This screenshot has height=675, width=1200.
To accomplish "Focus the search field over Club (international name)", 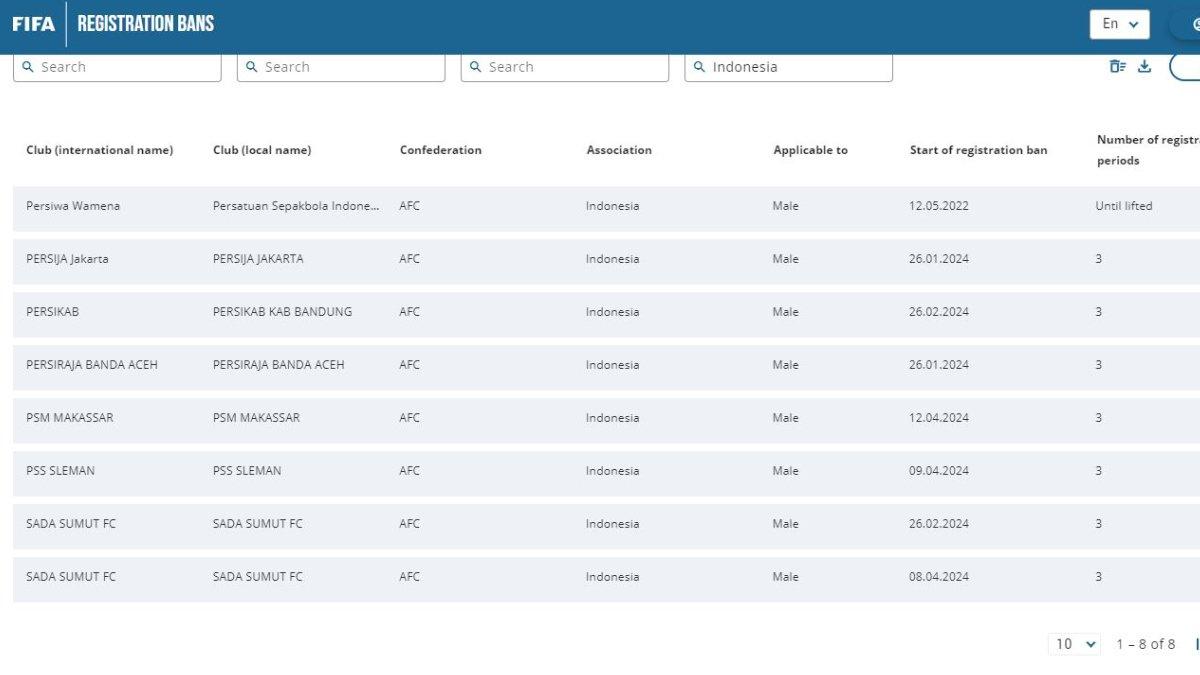I will (117, 67).
